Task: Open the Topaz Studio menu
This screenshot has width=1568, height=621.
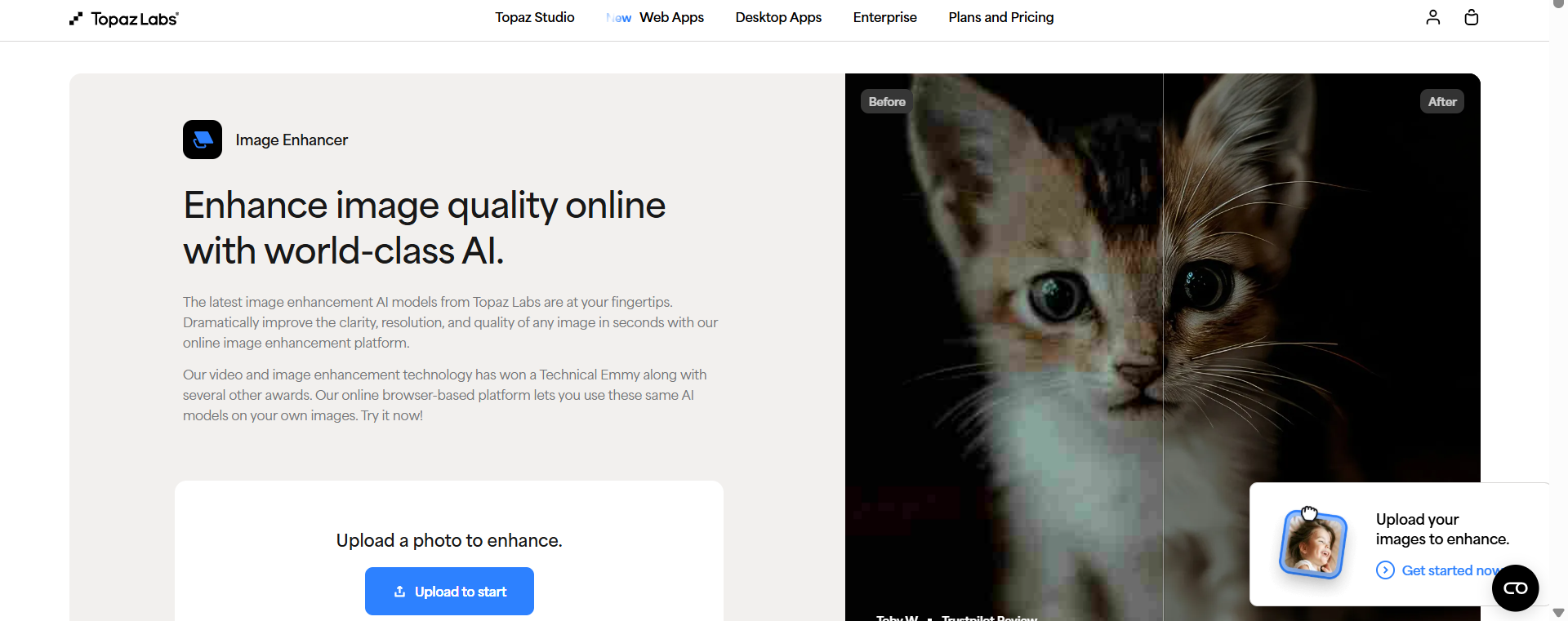Action: (535, 17)
